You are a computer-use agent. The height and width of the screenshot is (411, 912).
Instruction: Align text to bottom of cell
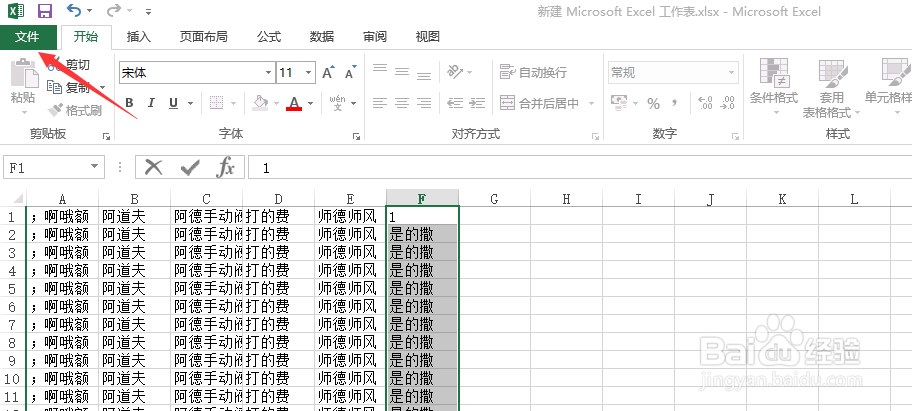424,74
